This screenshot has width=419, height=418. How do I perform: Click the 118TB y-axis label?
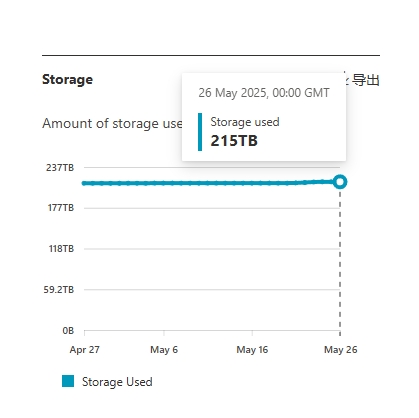click(61, 249)
